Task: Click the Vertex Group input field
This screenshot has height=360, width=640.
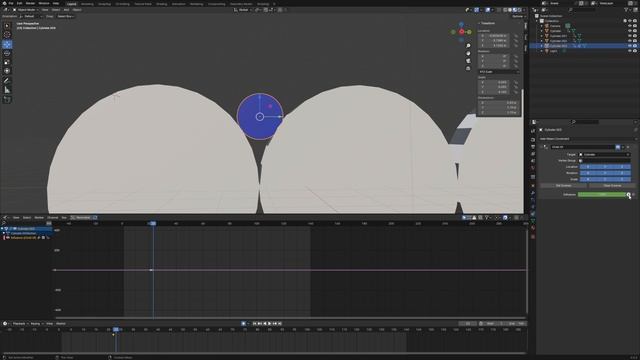Action: click(605, 161)
